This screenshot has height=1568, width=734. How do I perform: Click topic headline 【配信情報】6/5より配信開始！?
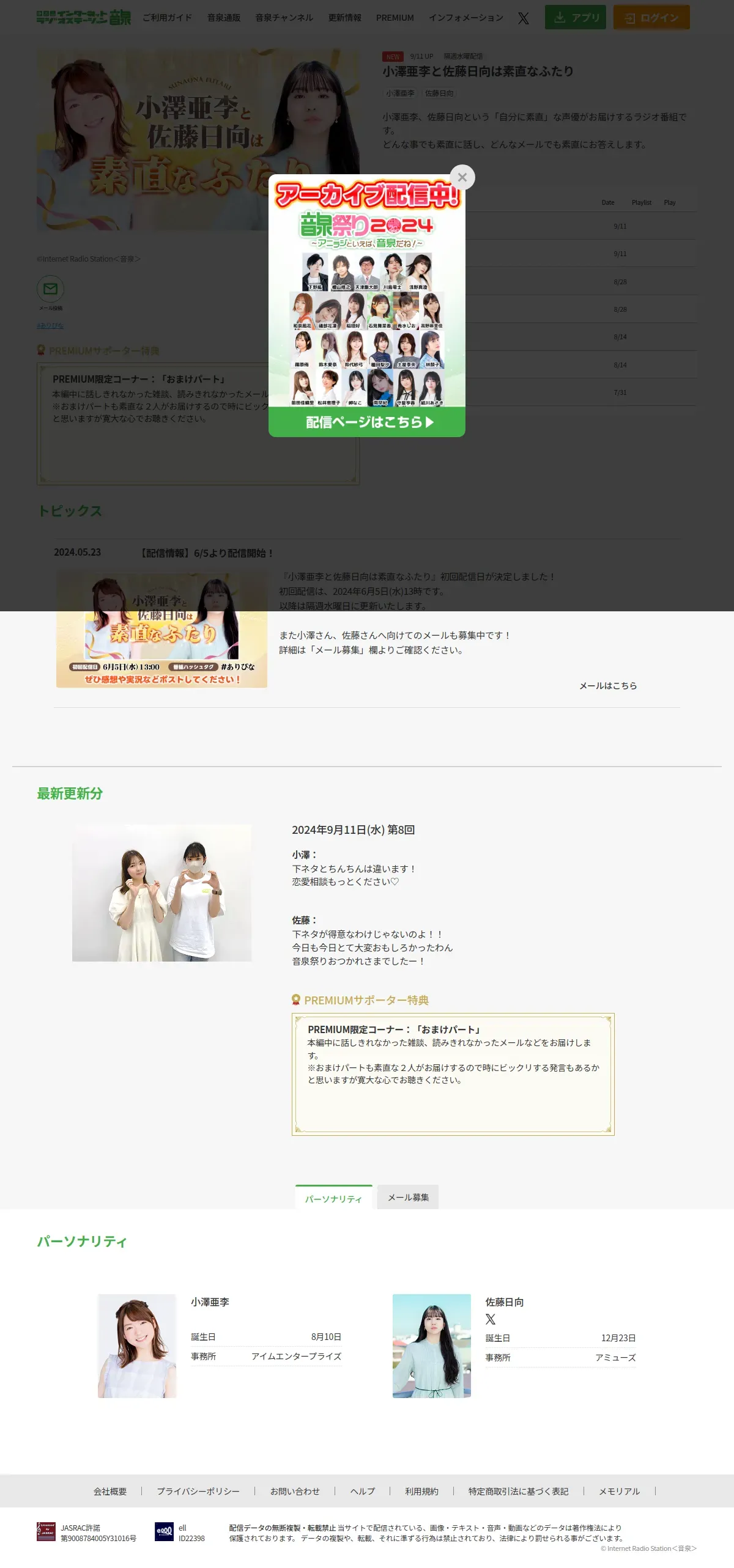206,553
